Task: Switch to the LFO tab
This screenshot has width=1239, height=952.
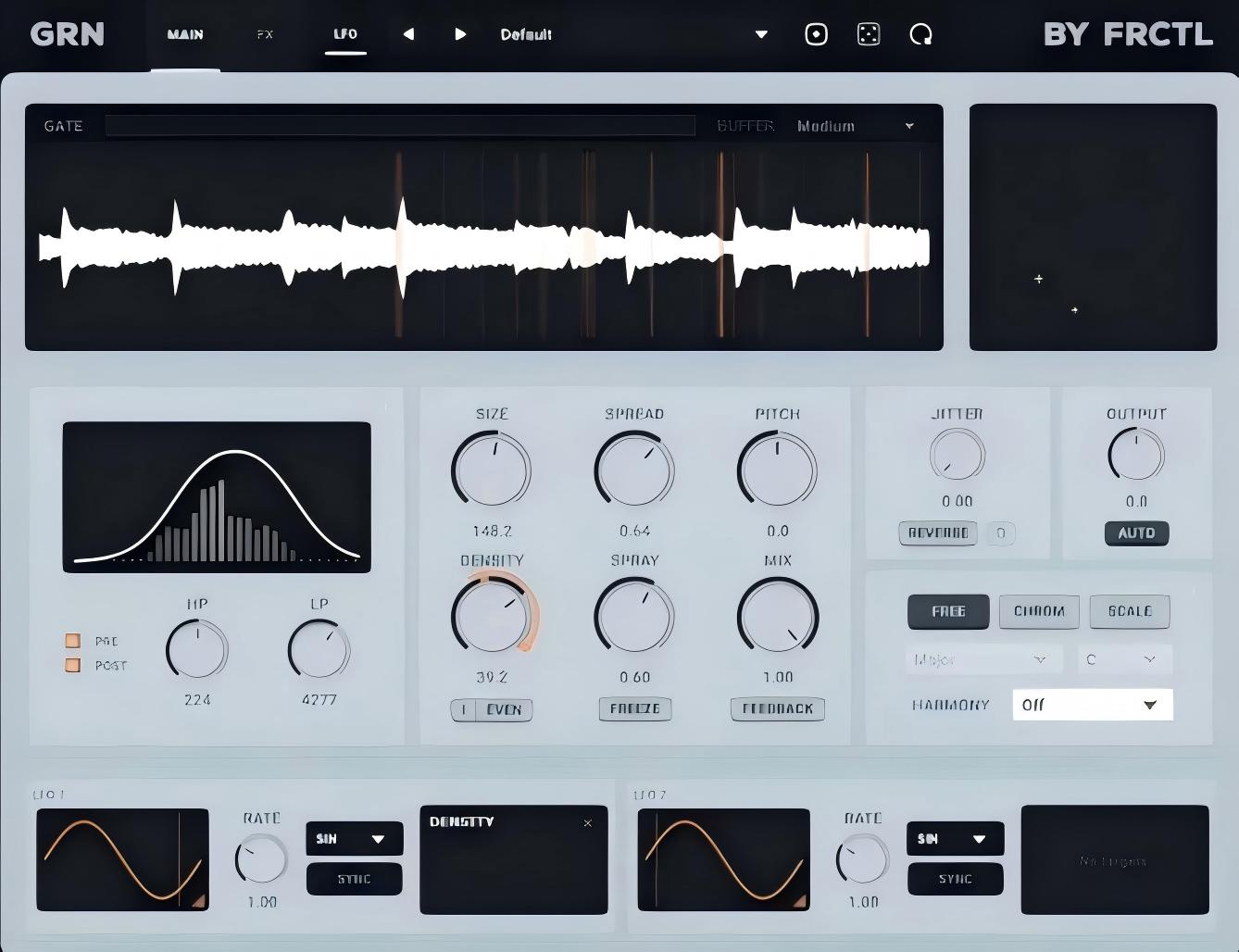Action: 345,34
